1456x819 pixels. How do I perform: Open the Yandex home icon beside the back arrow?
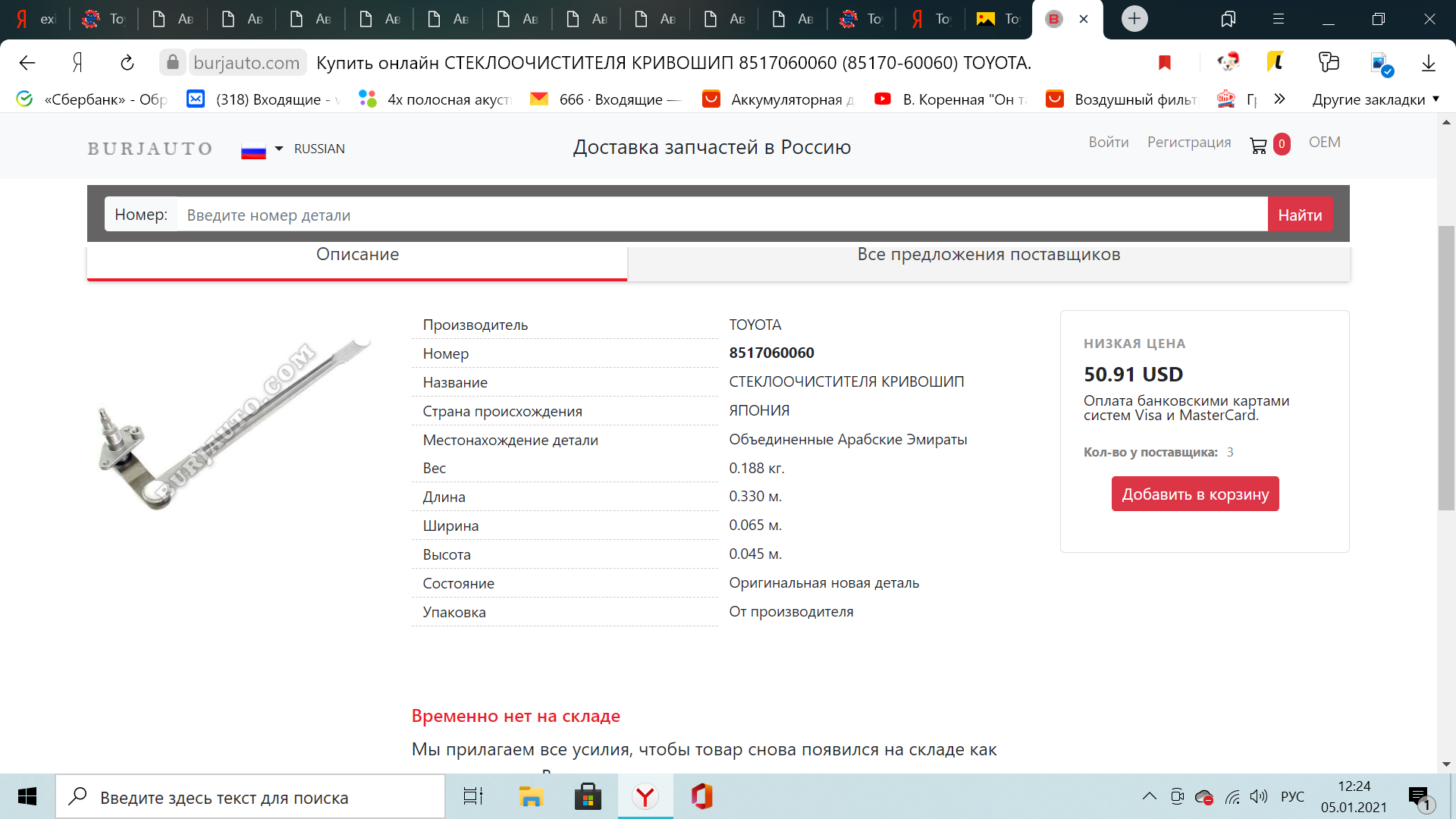77,63
